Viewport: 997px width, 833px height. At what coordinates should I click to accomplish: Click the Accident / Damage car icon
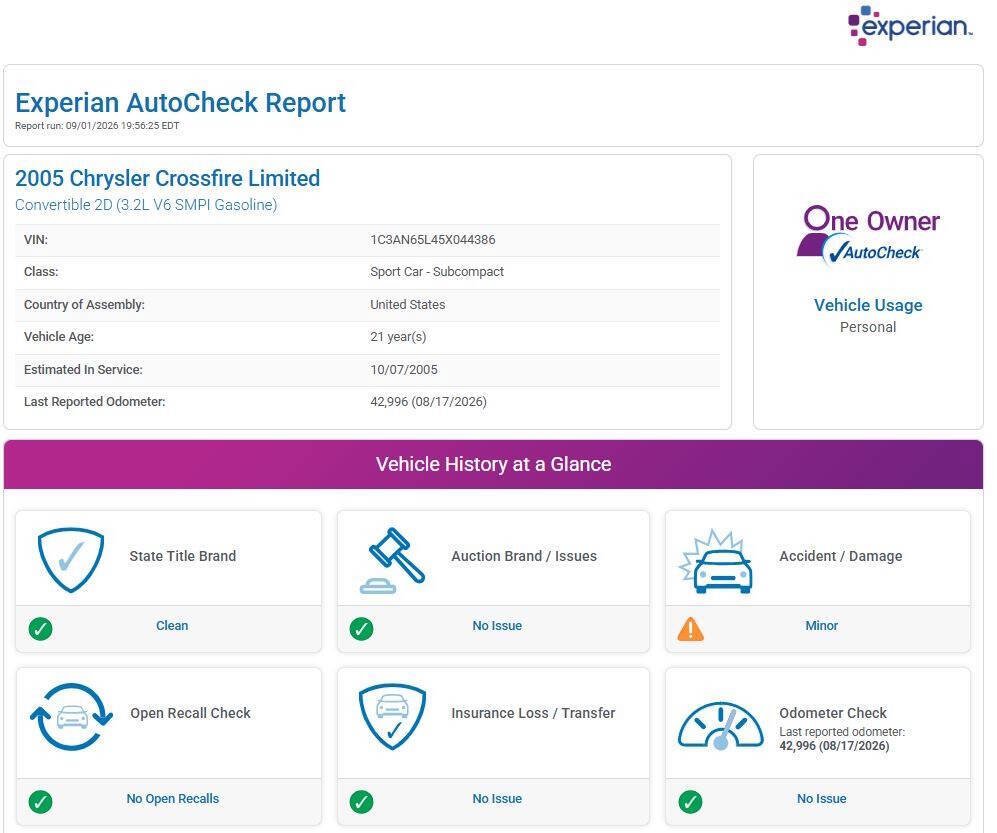(x=716, y=561)
